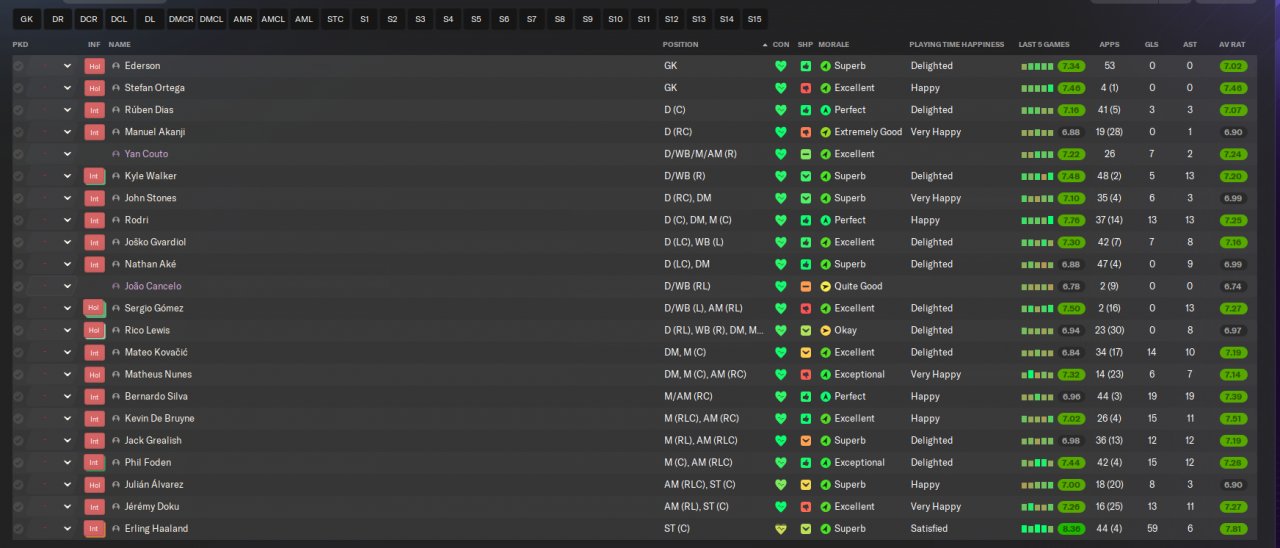Sort by the Morale column header
This screenshot has width=1280, height=548.
[x=833, y=45]
